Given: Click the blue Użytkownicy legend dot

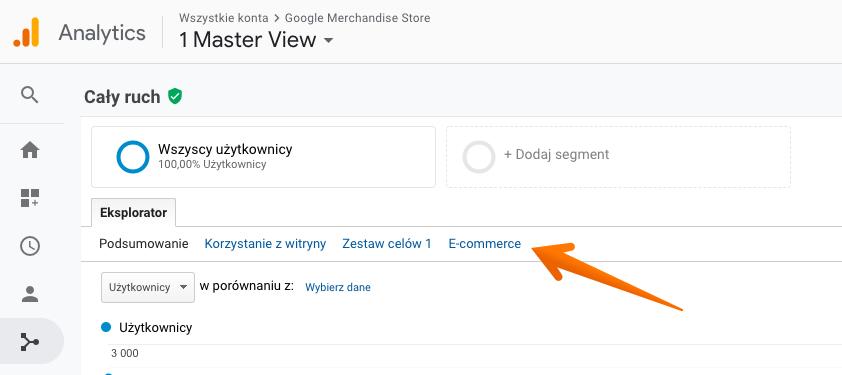Looking at the screenshot, I should coord(106,327).
